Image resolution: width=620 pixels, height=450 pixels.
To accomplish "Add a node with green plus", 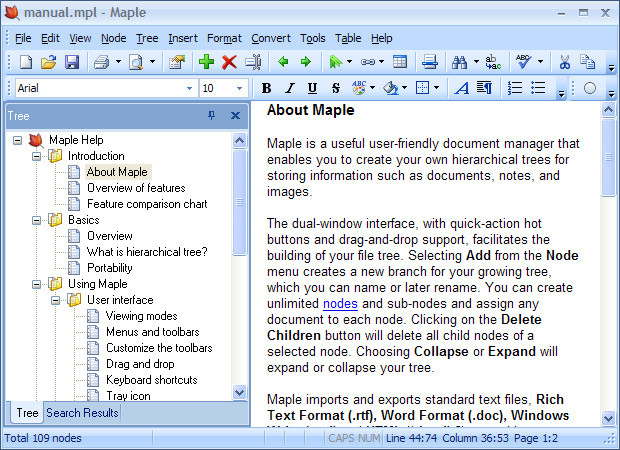I will click(206, 62).
